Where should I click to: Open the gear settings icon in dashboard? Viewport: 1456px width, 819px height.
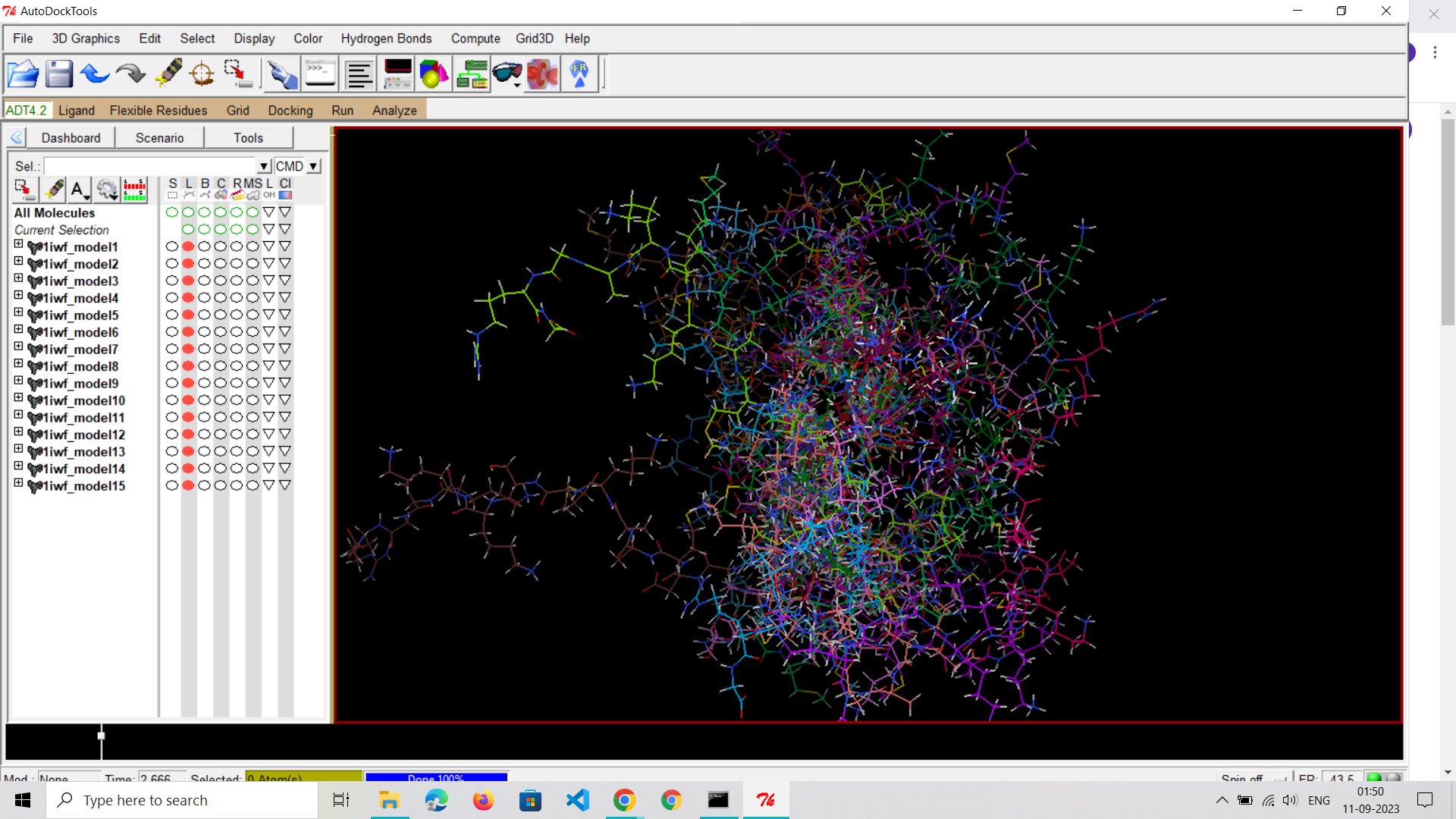(107, 190)
